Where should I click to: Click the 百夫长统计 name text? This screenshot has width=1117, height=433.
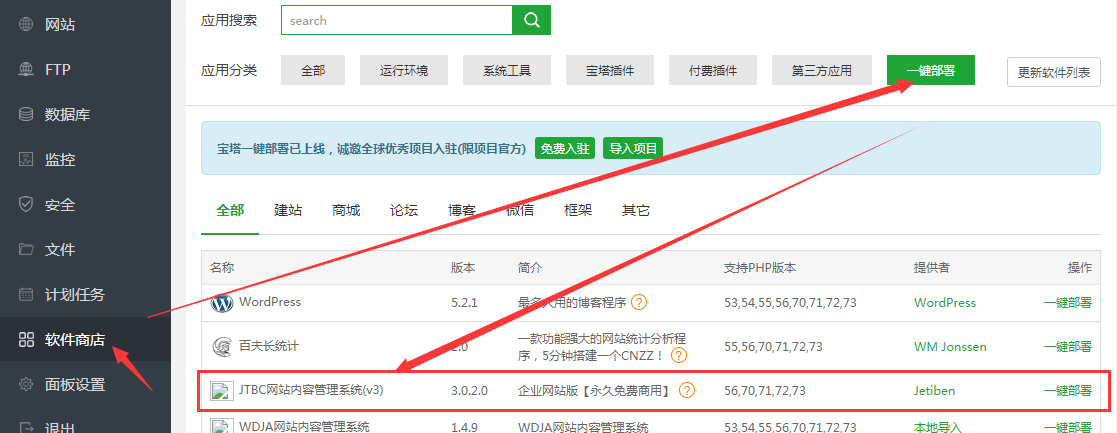pos(269,346)
